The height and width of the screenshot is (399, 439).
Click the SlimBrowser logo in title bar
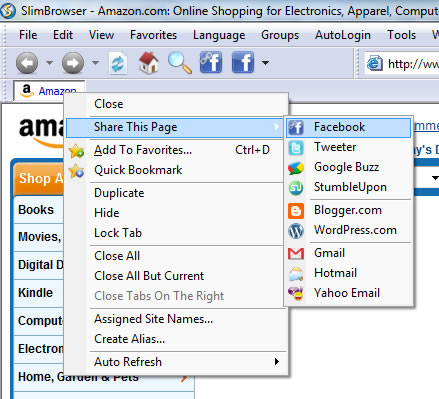[8, 11]
